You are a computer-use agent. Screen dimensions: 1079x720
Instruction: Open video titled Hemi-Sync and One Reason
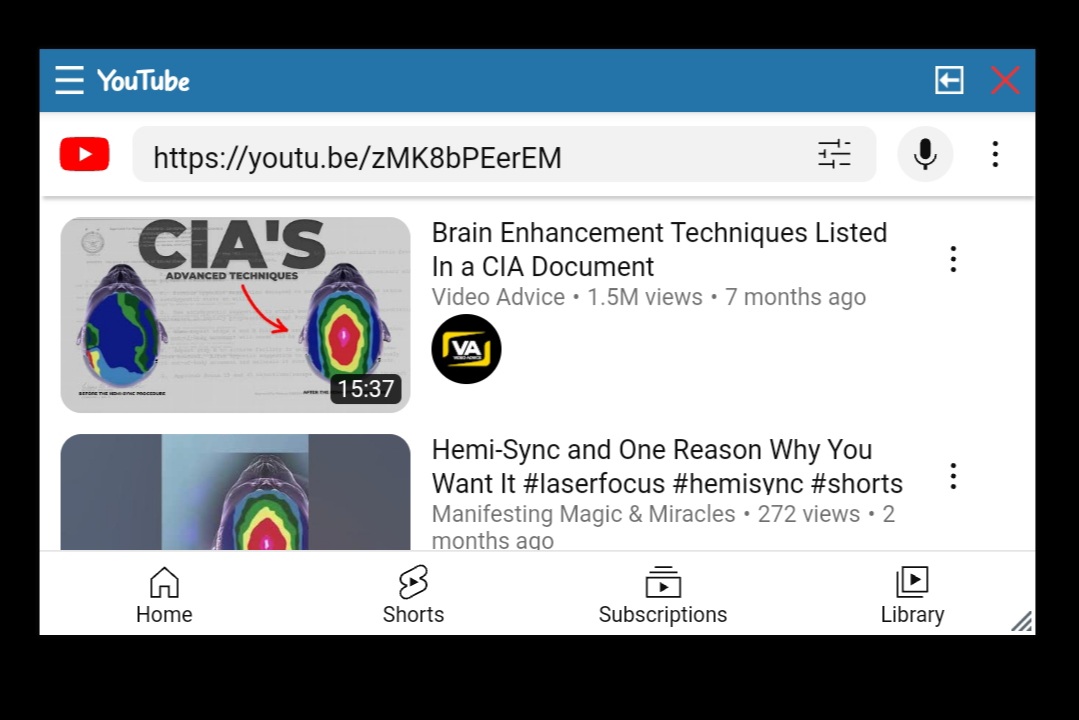pyautogui.click(x=667, y=466)
